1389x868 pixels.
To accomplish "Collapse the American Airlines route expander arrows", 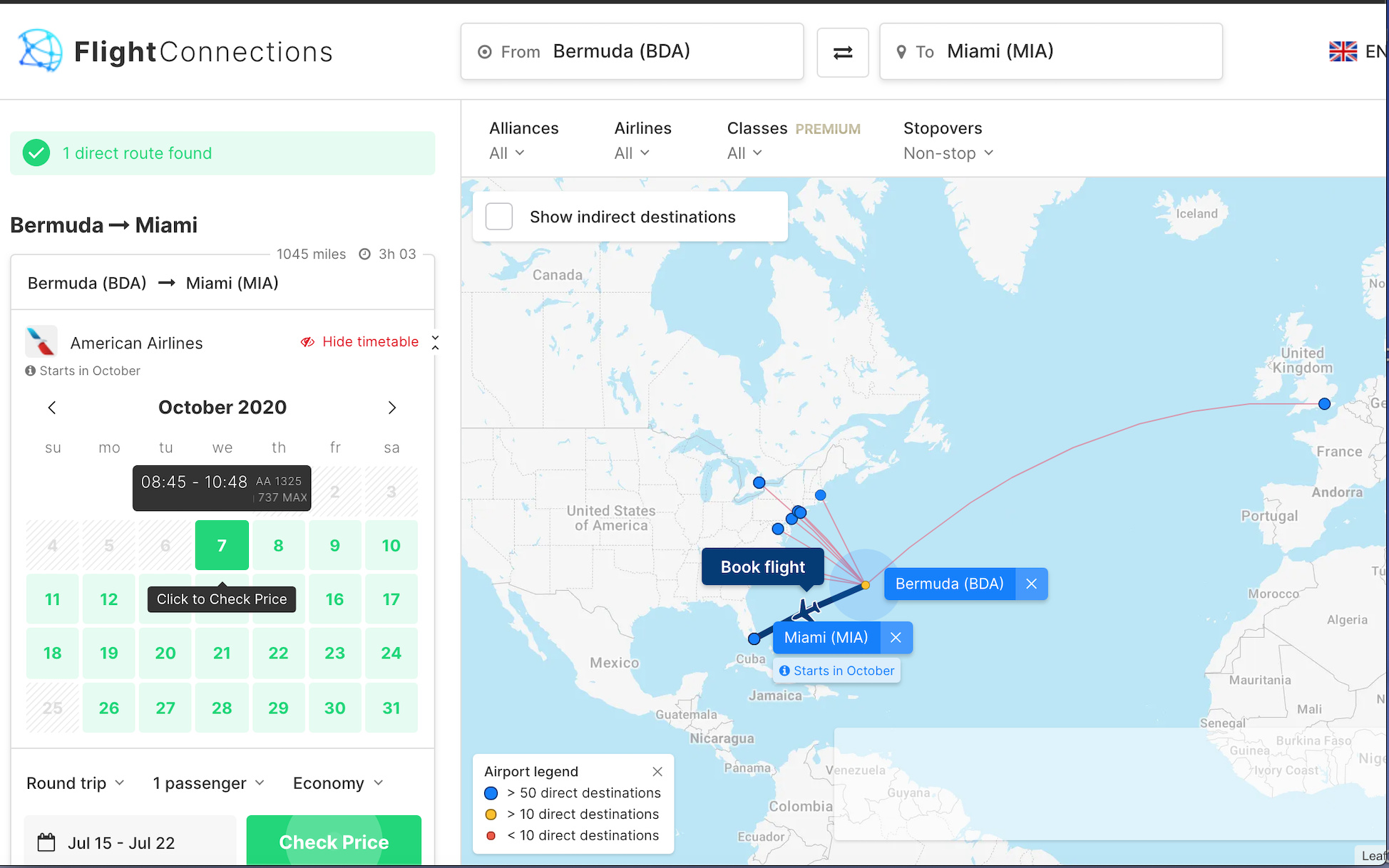I will coord(435,342).
